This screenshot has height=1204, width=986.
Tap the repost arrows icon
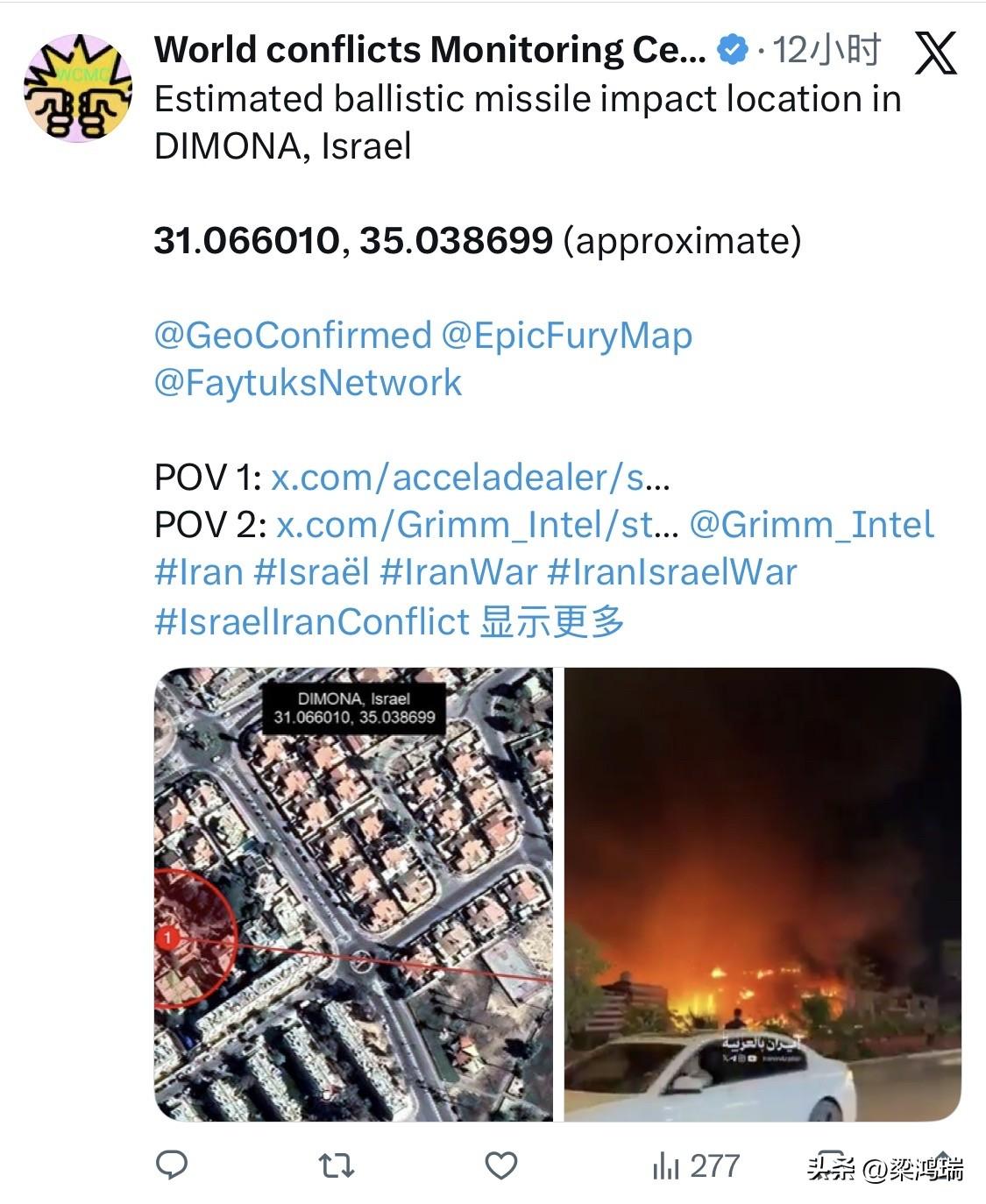(x=336, y=1165)
